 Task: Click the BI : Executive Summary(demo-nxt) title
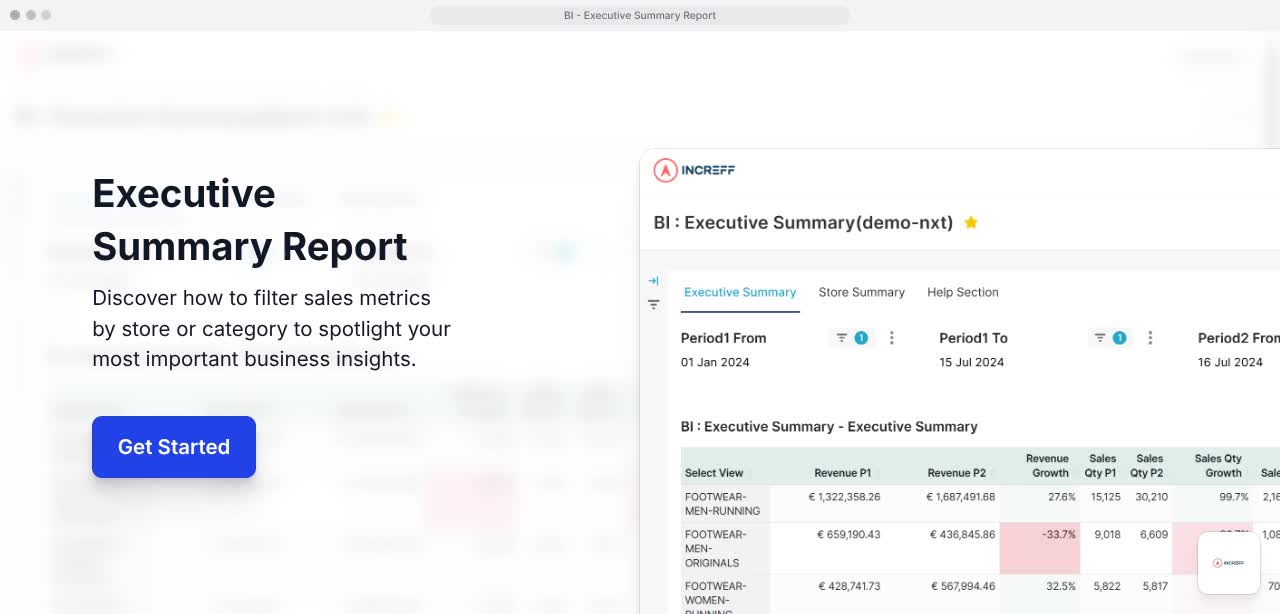(803, 223)
